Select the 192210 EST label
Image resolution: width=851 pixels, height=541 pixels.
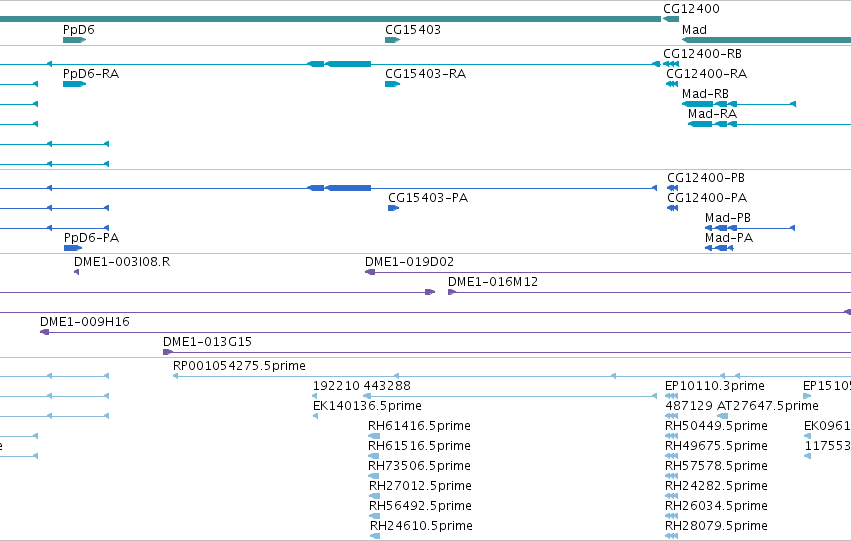pos(336,386)
